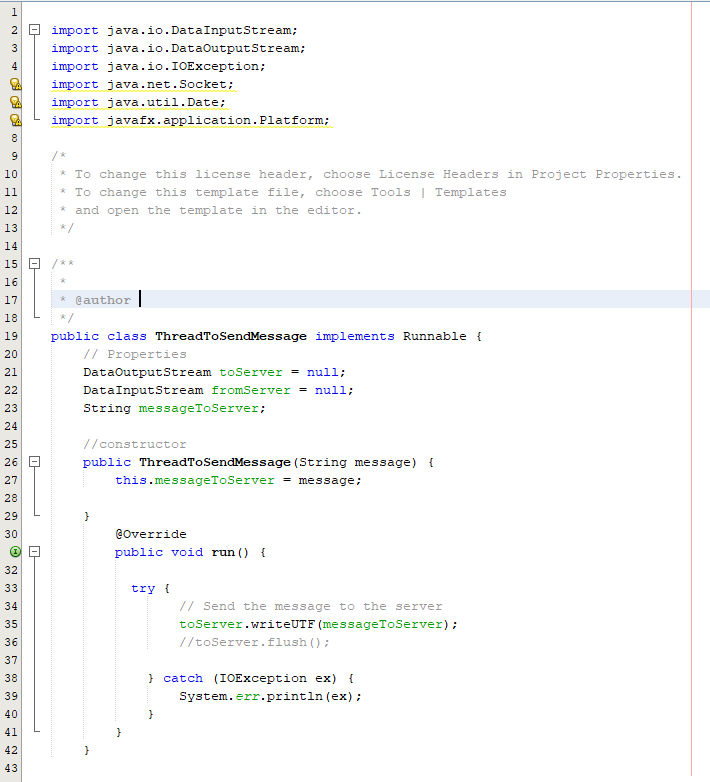Image resolution: width=710 pixels, height=782 pixels.
Task: Click the 'Send the message to the server' comment
Action: point(311,606)
